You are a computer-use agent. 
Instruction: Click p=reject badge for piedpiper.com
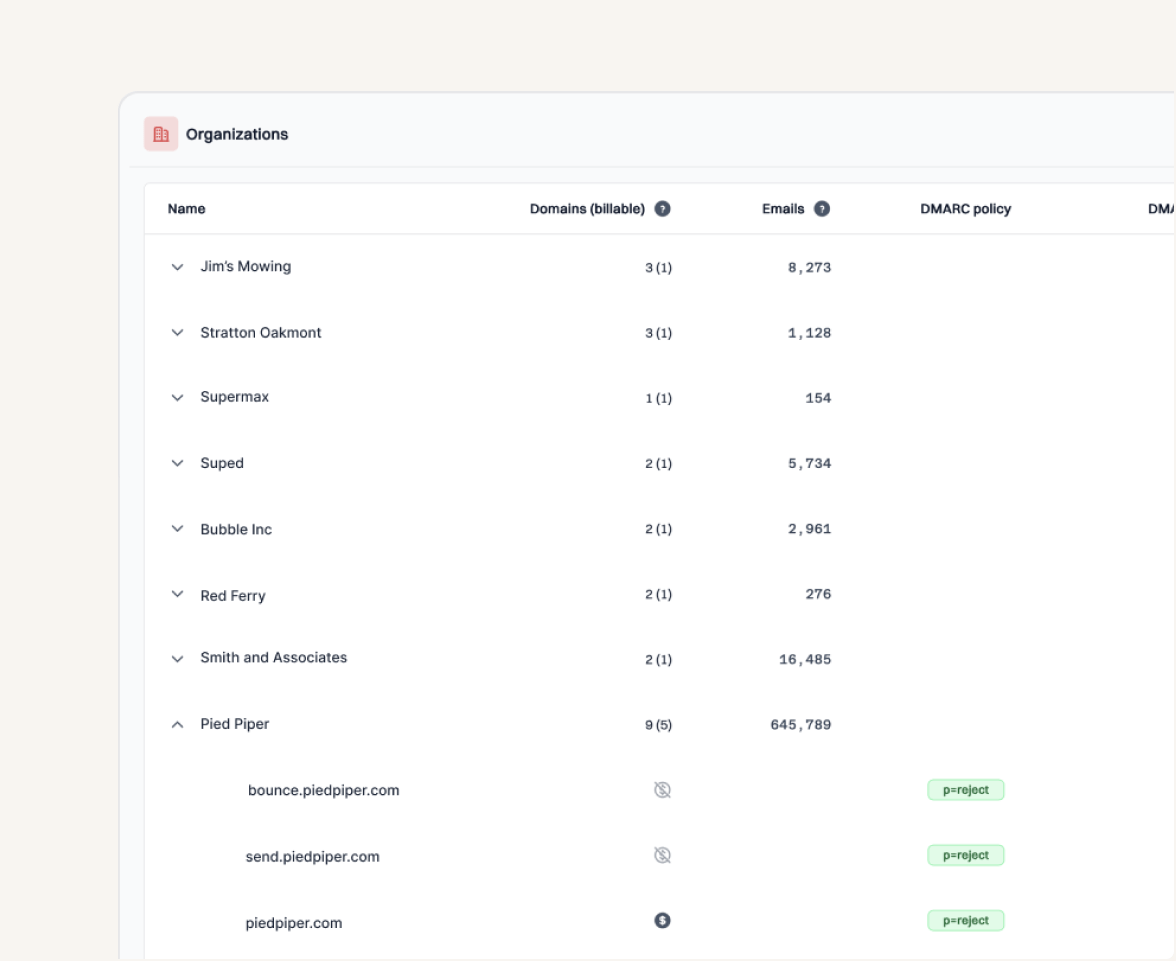[965, 921]
